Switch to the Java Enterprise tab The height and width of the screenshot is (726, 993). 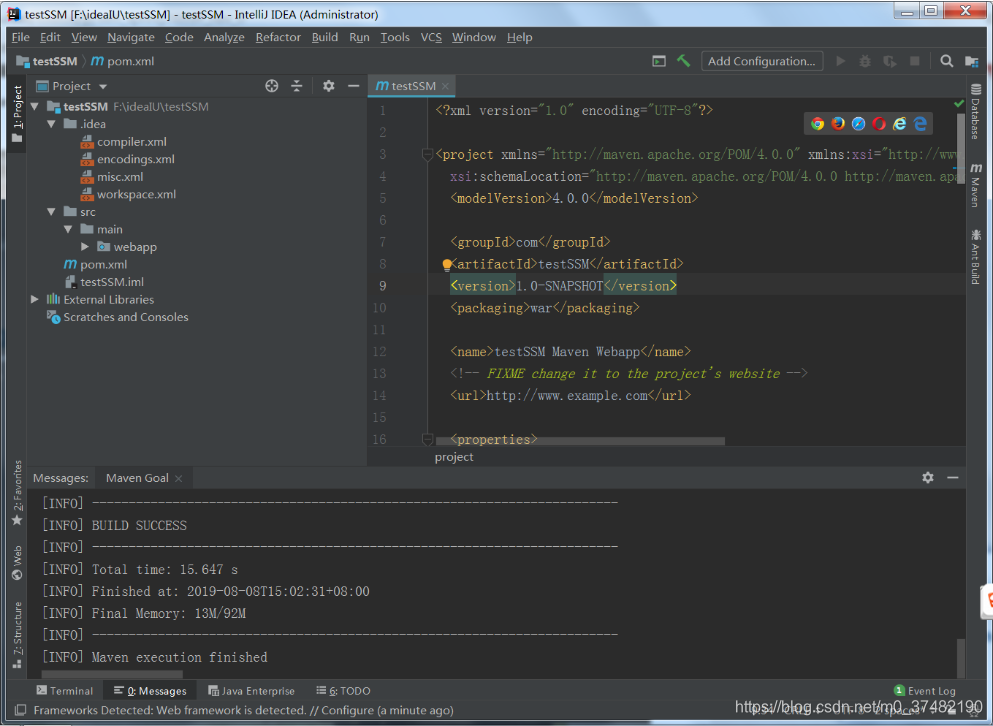[251, 691]
